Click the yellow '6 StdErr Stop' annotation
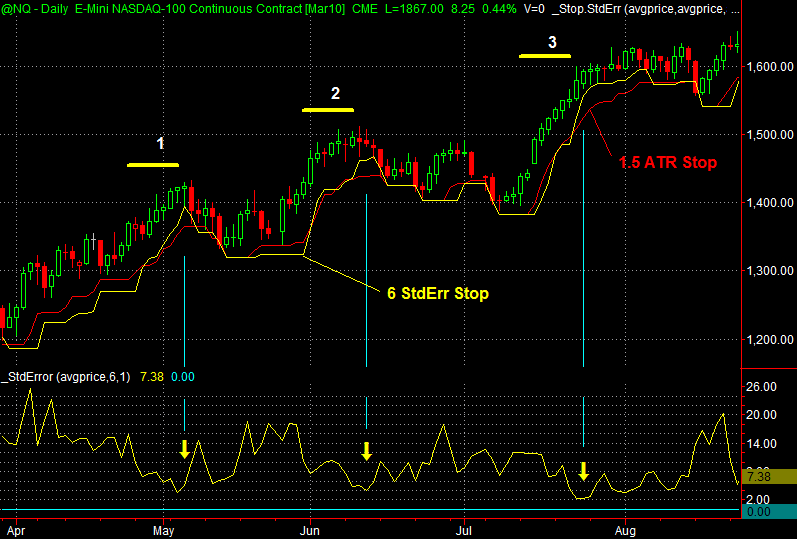The height and width of the screenshot is (539, 797). coord(438,294)
